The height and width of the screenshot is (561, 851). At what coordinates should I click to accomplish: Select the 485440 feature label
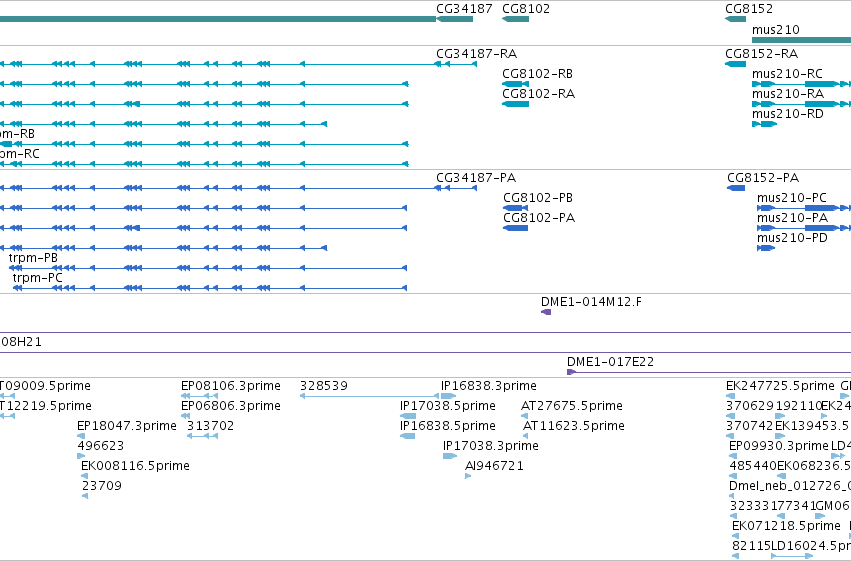(x=753, y=467)
